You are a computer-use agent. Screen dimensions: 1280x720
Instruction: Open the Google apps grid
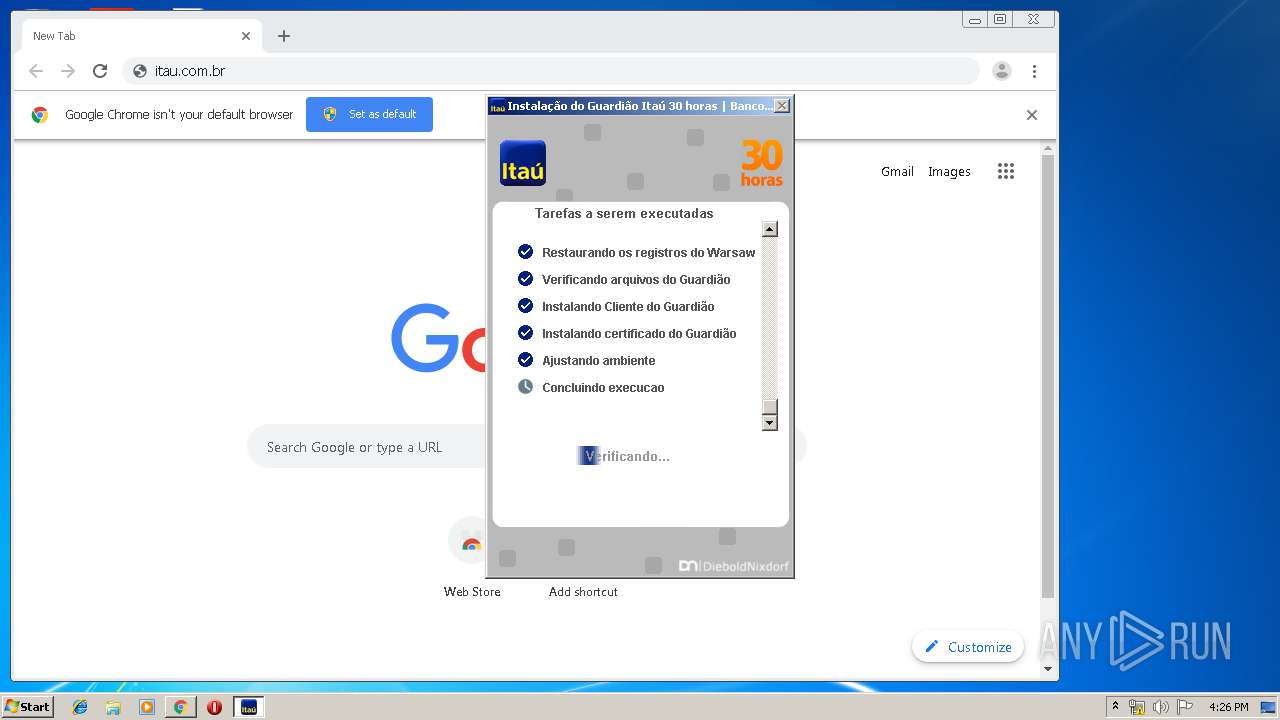(x=1006, y=171)
